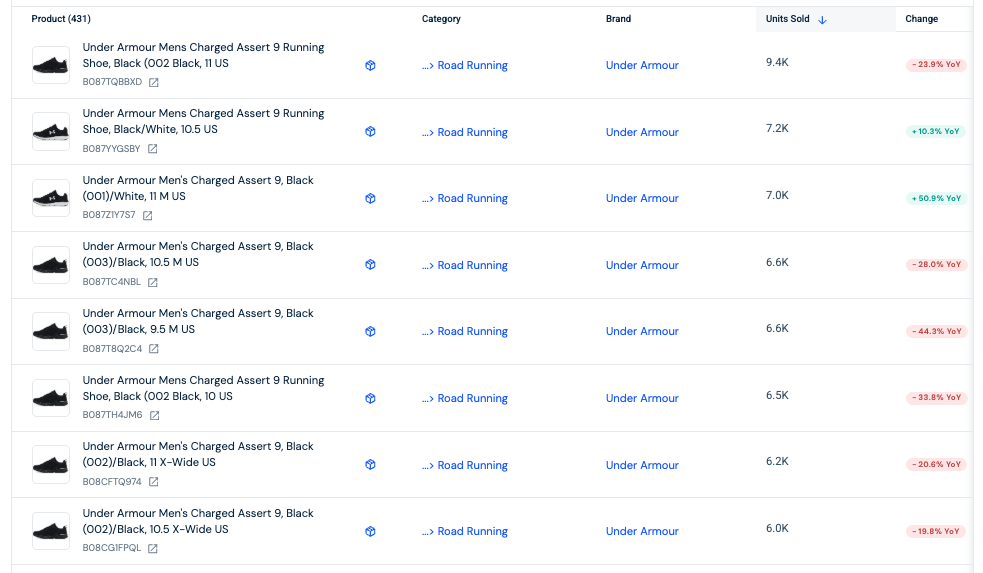
Task: Open thumbnail of Black/White 10.5 US shoe
Action: [x=51, y=132]
